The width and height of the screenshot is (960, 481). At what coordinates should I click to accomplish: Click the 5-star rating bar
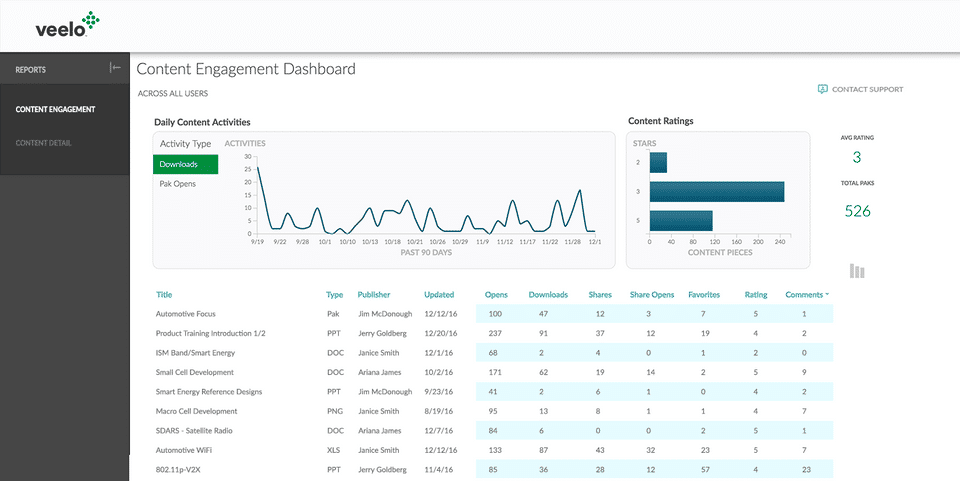pyautogui.click(x=681, y=220)
